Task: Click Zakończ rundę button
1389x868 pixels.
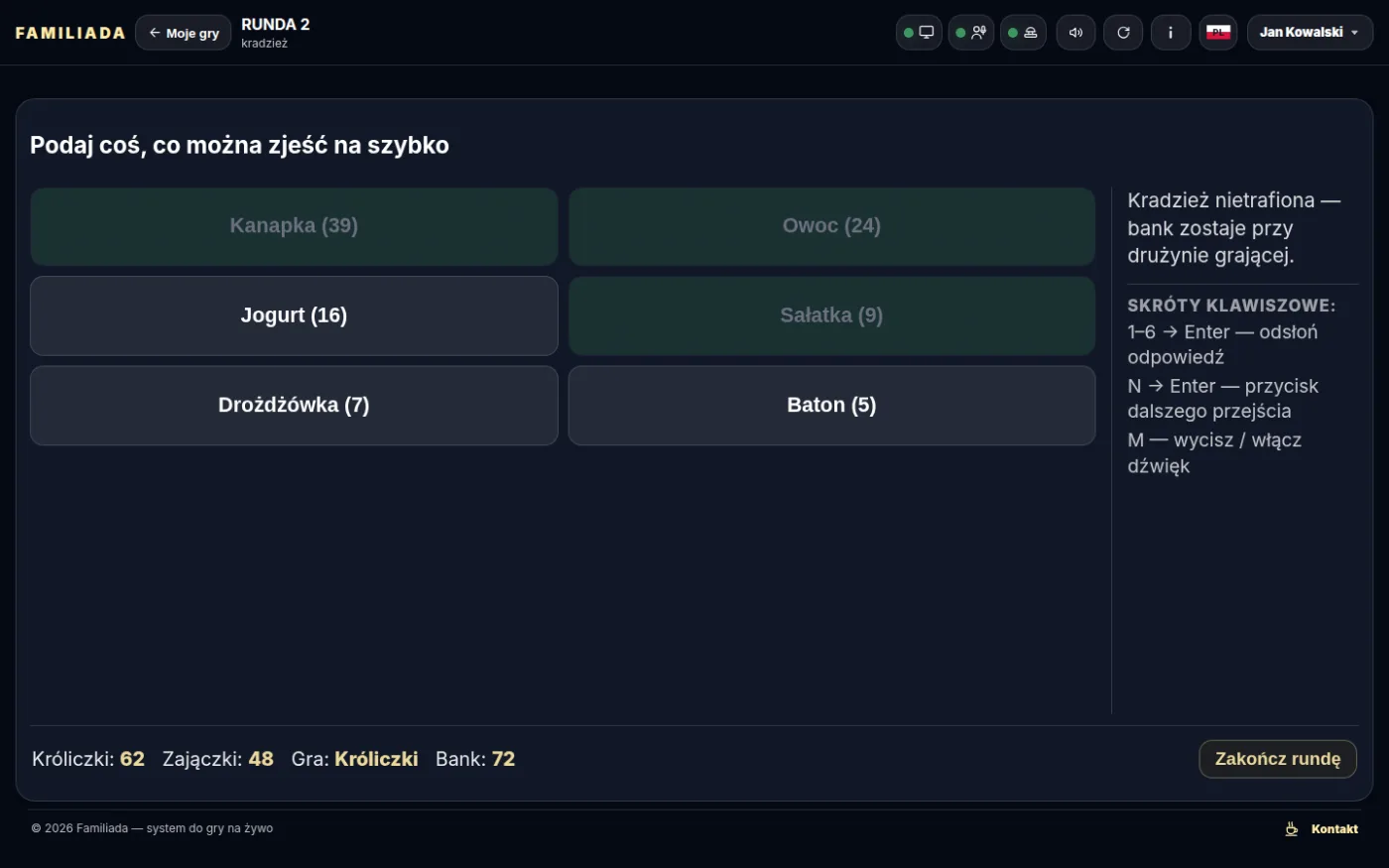Action: (1278, 759)
